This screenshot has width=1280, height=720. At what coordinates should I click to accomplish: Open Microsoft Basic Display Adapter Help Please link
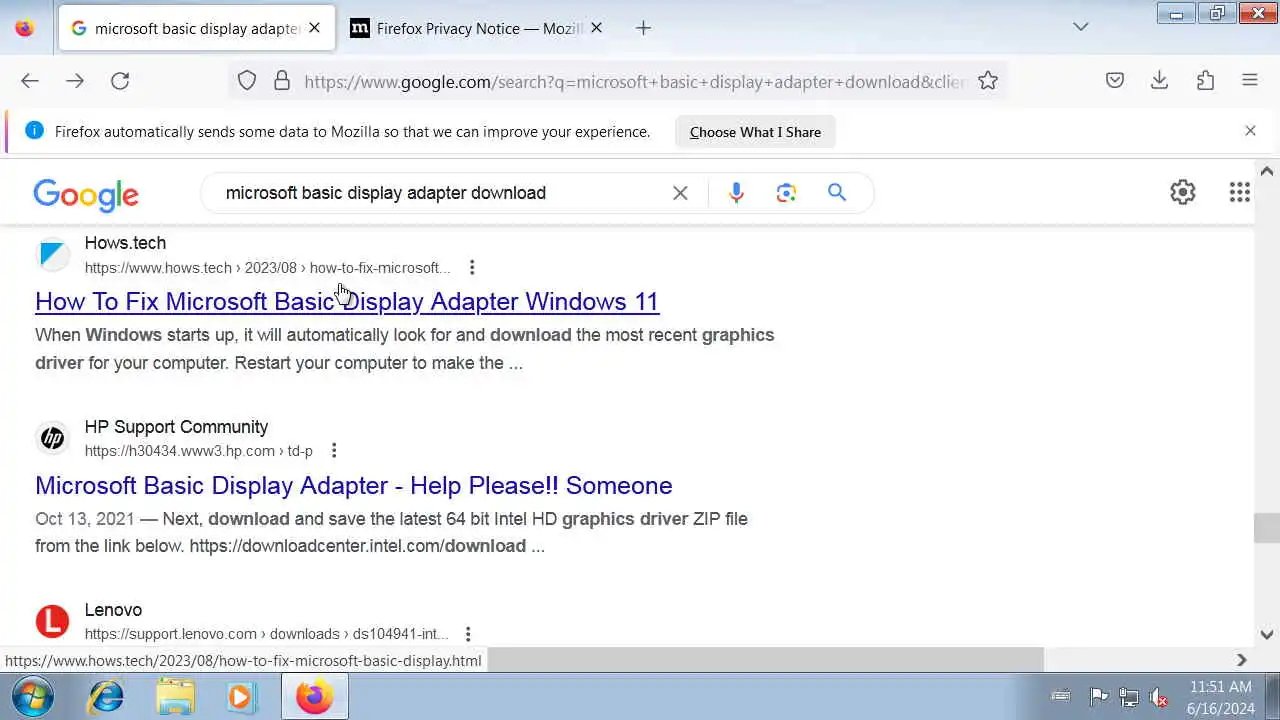354,485
